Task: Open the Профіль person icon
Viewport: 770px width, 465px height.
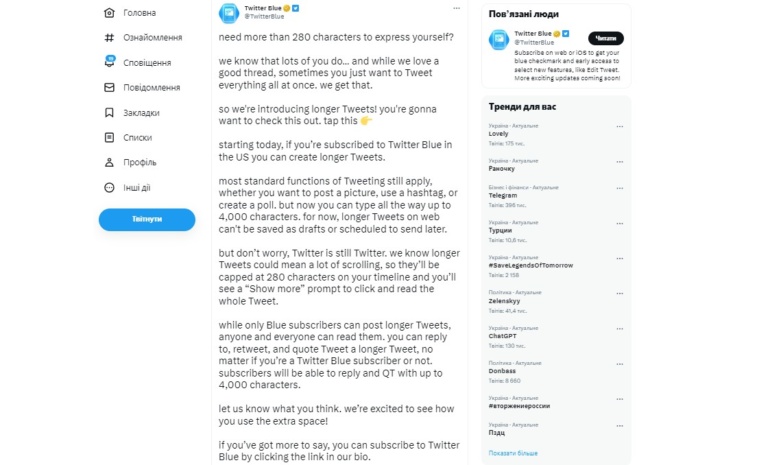Action: click(x=109, y=162)
